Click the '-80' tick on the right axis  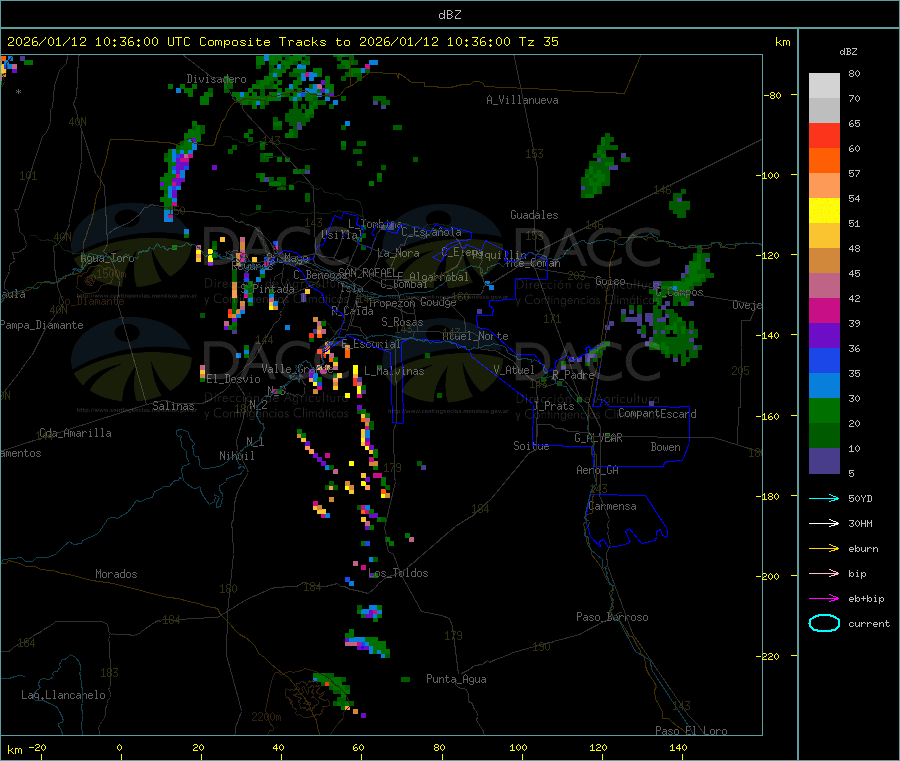(774, 95)
